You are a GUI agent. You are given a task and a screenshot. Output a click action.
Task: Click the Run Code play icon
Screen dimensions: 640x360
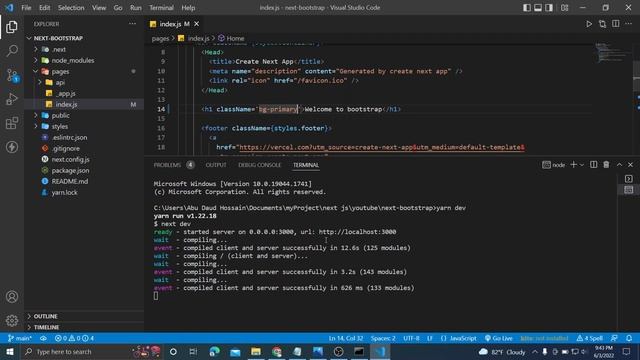click(x=589, y=24)
